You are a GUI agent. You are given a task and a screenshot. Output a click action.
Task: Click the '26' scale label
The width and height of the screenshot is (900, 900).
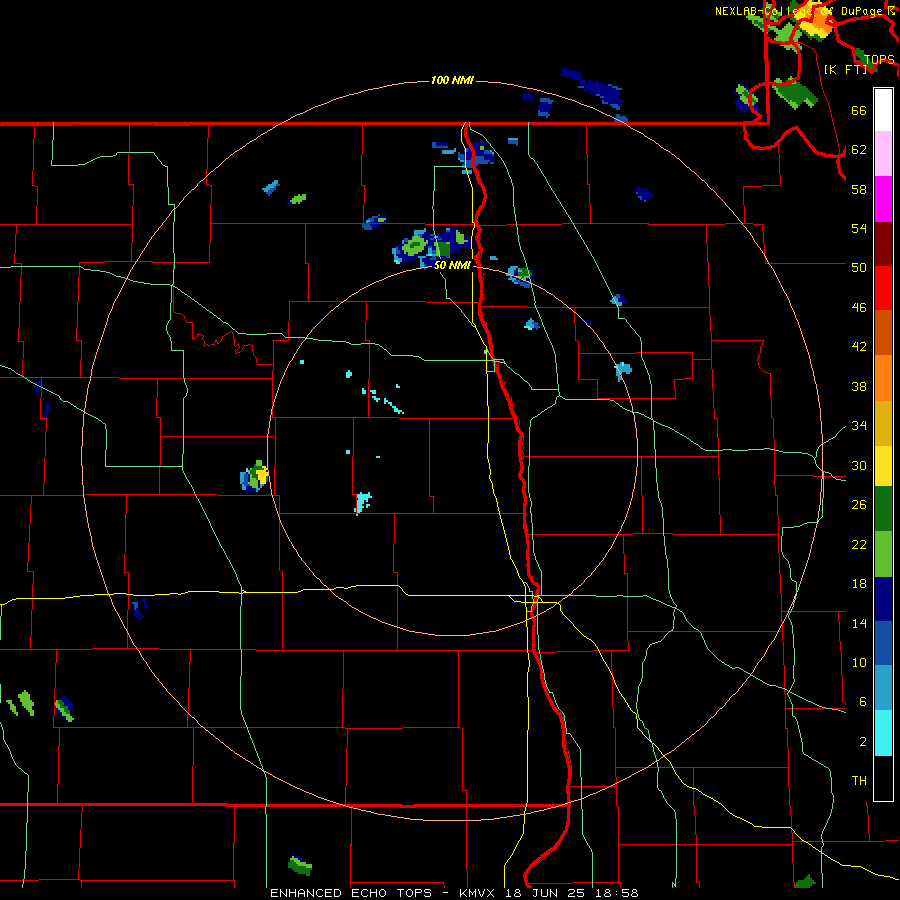click(859, 505)
